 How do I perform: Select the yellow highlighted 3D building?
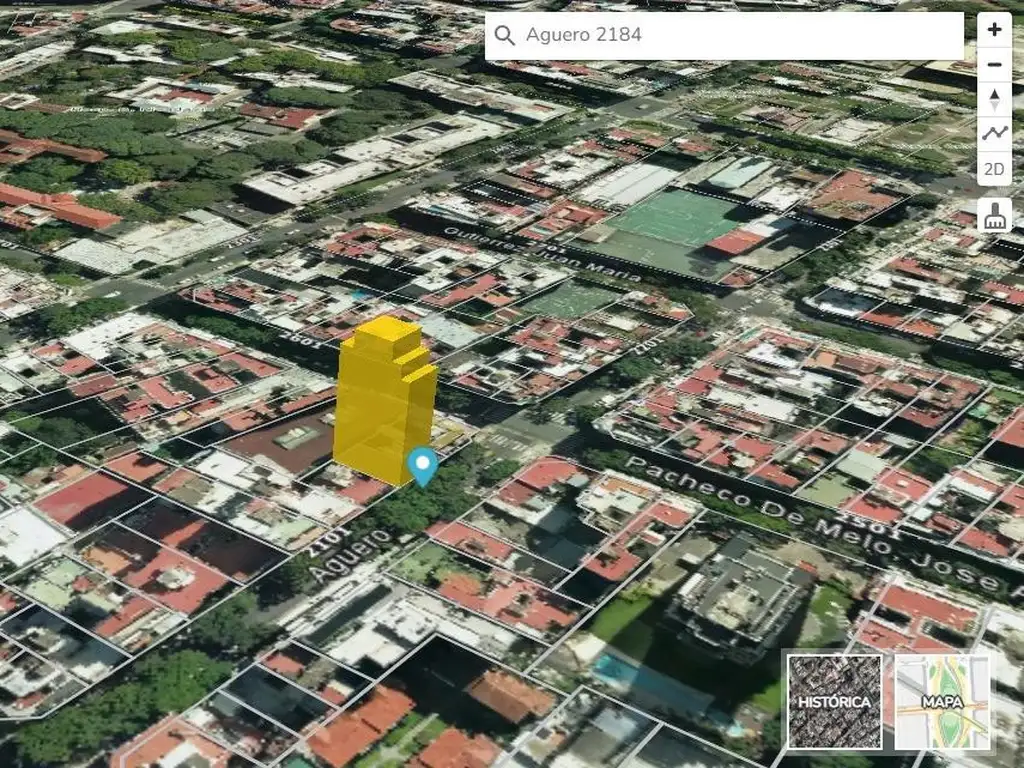click(384, 400)
